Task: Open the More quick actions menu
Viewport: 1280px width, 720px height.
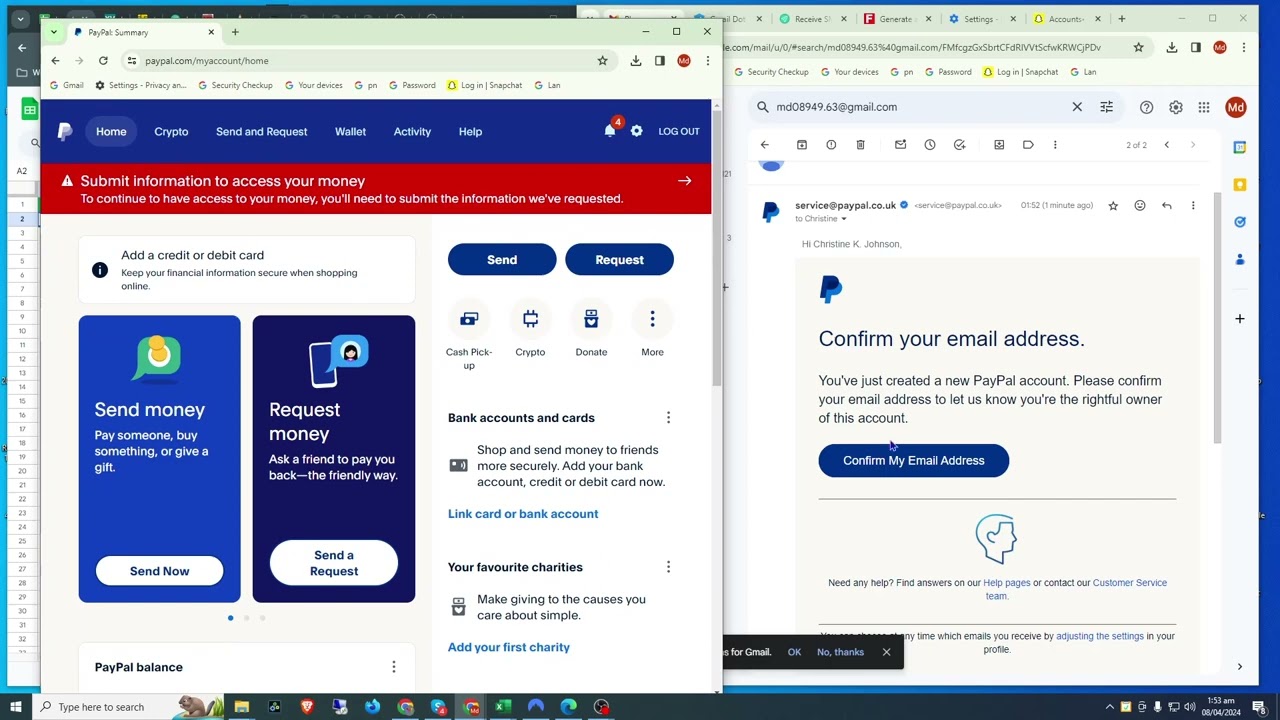Action: coord(652,319)
